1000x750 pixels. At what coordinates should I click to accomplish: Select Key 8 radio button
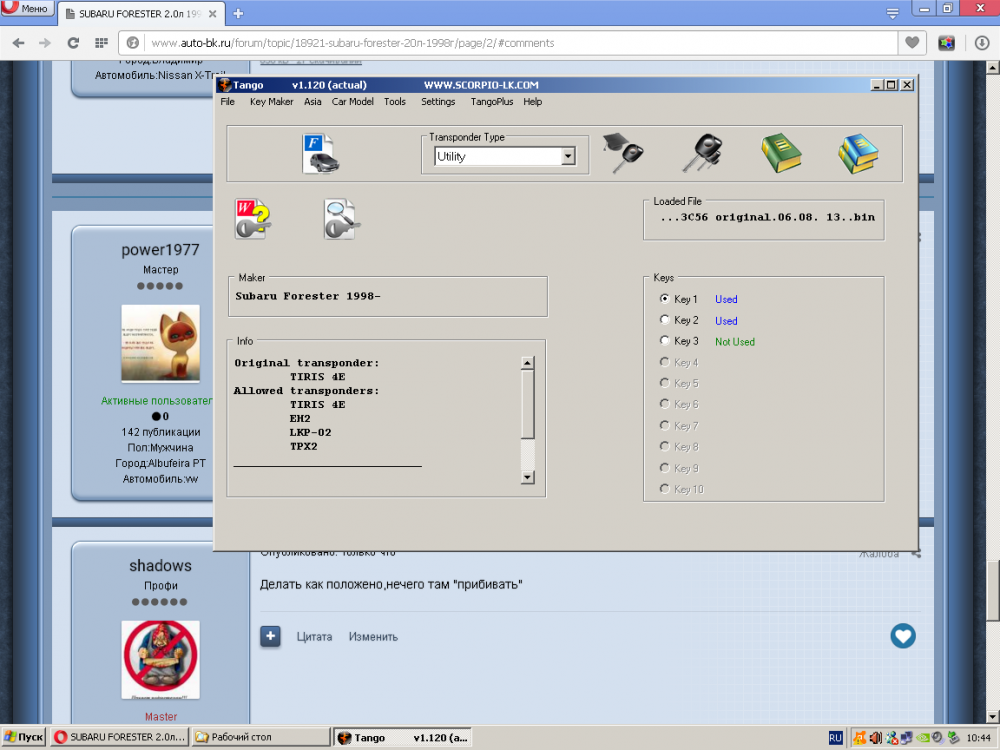click(x=665, y=446)
